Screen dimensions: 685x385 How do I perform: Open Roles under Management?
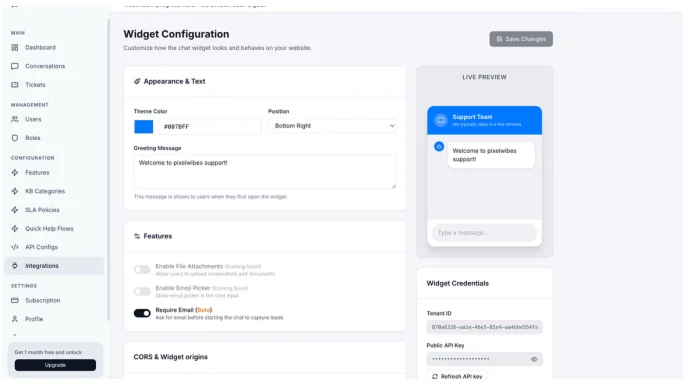click(x=33, y=138)
